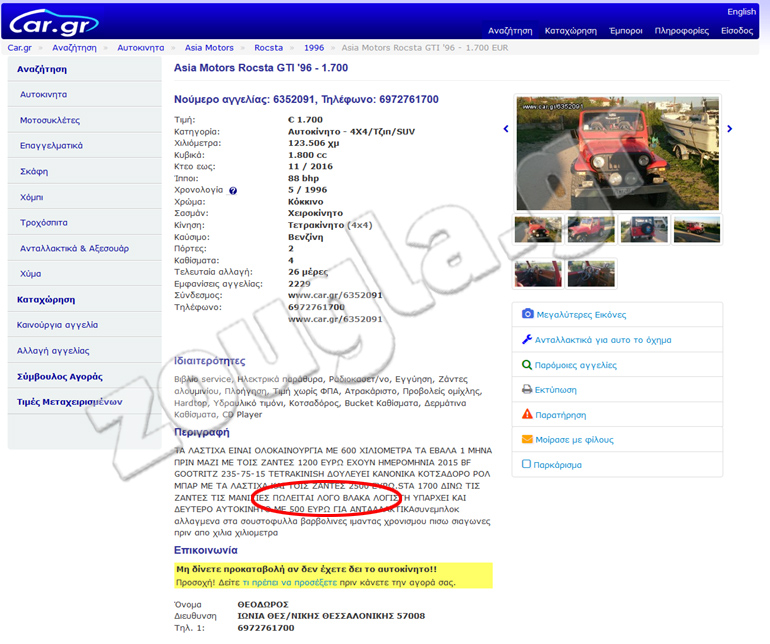Click the wrench icon for spare parts
The height and width of the screenshot is (644, 770).
pyautogui.click(x=528, y=339)
